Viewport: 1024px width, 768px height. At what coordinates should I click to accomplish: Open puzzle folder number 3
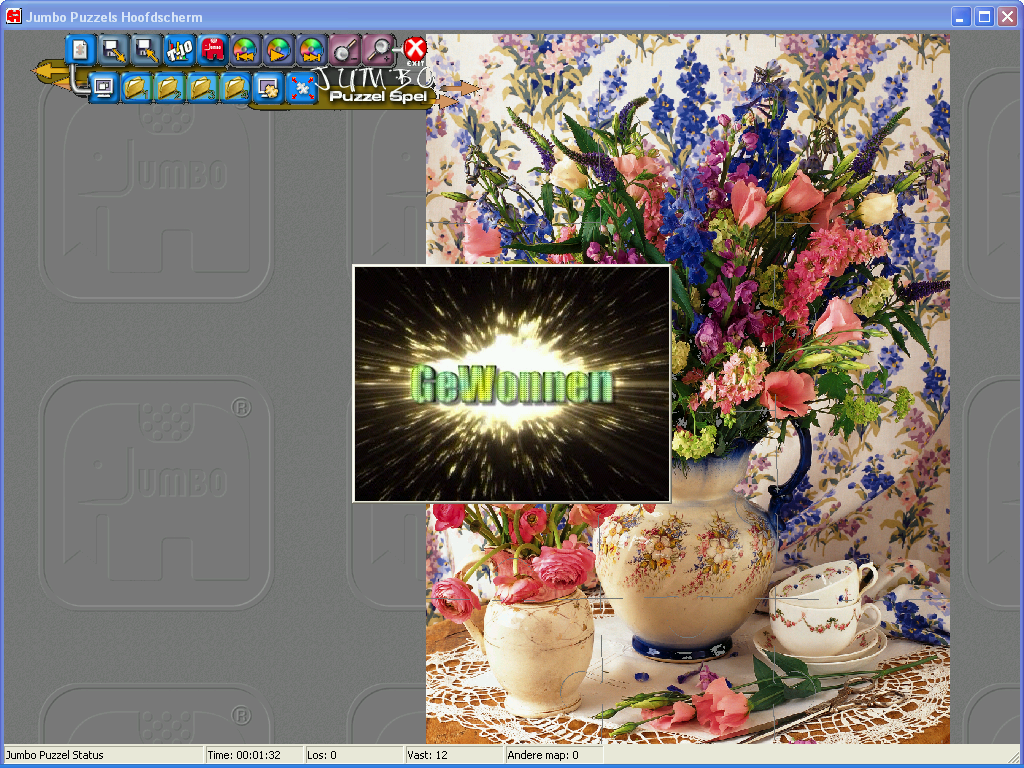click(x=202, y=87)
